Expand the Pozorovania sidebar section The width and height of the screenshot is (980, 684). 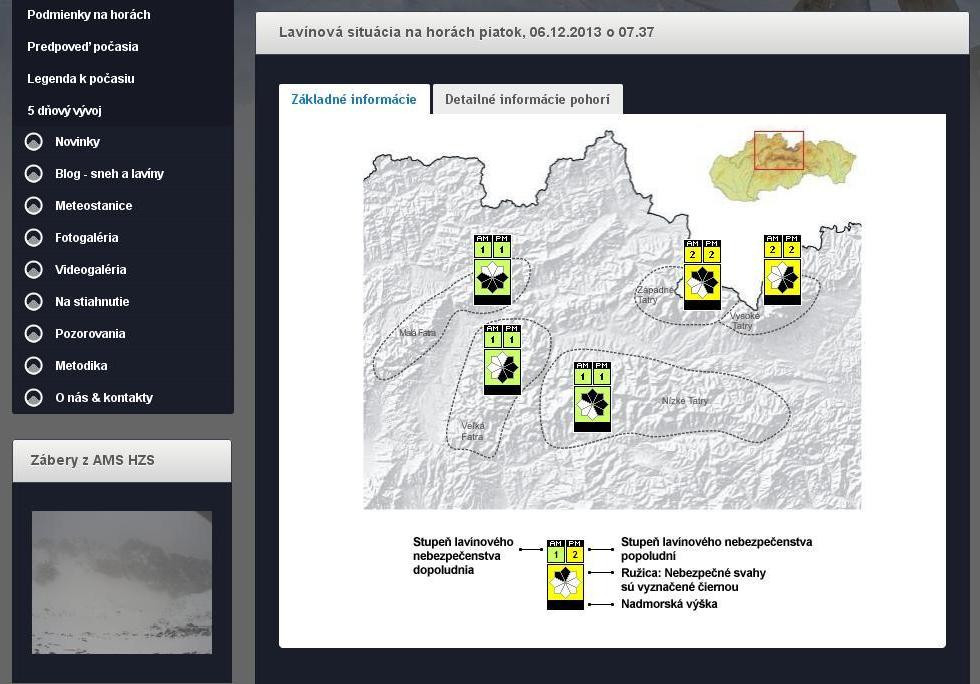(x=90, y=334)
